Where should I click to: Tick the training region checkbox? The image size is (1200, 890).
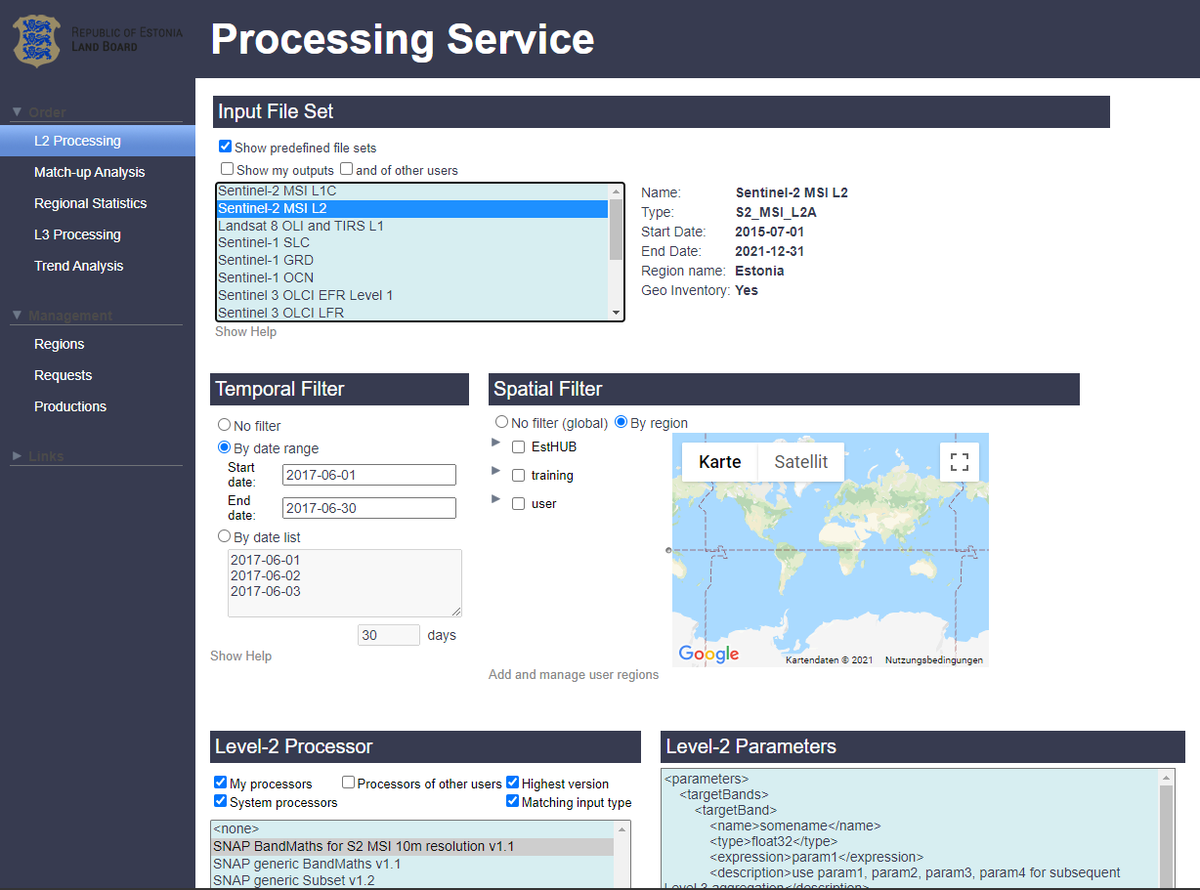pos(518,476)
